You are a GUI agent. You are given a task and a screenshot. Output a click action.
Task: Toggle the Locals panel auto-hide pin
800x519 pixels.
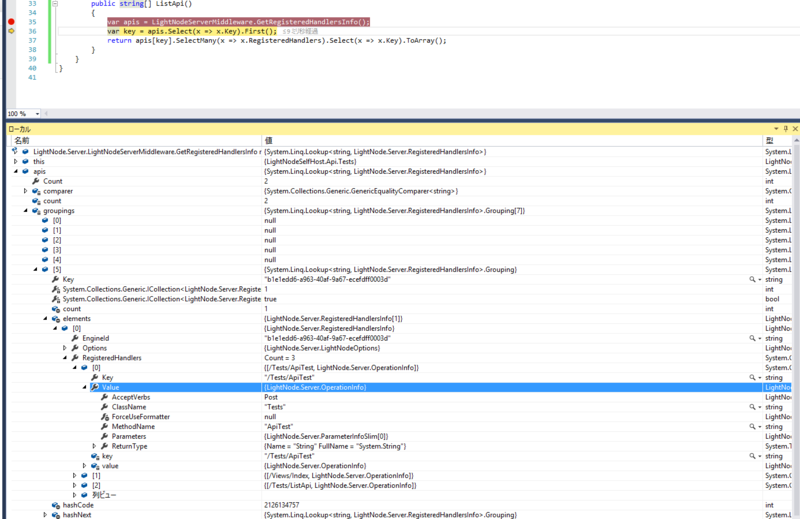coord(786,129)
